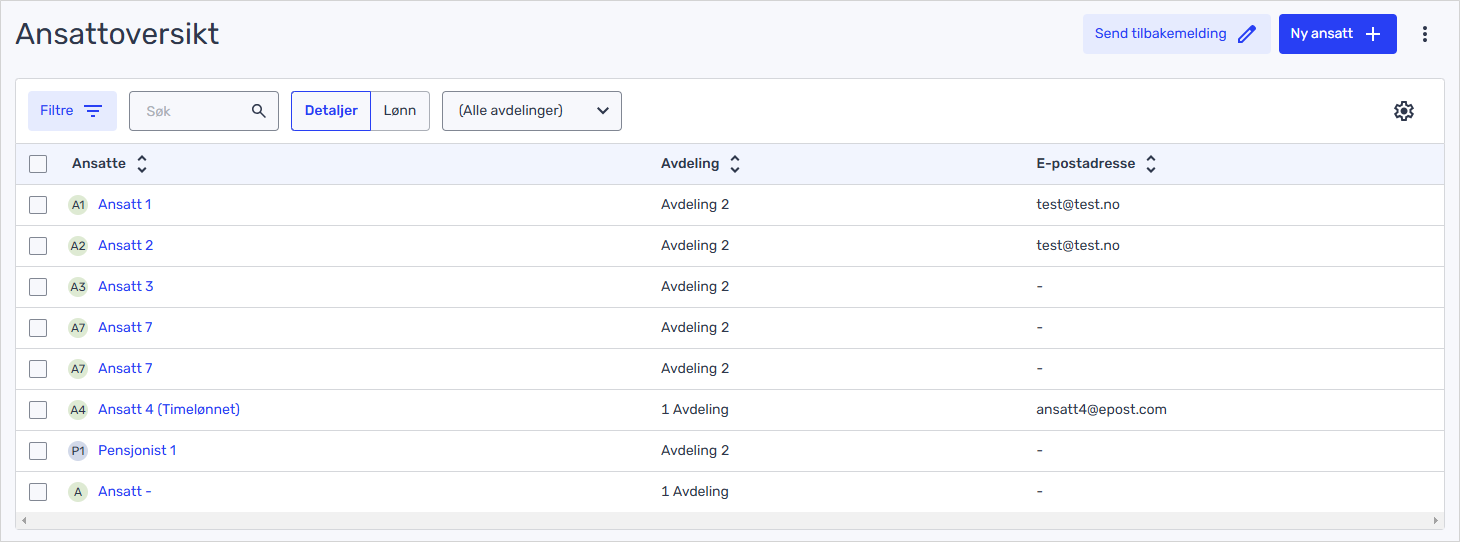Sort by the E-postadresse column arrows
Screen dimensions: 1460x542
[x=1151, y=164]
